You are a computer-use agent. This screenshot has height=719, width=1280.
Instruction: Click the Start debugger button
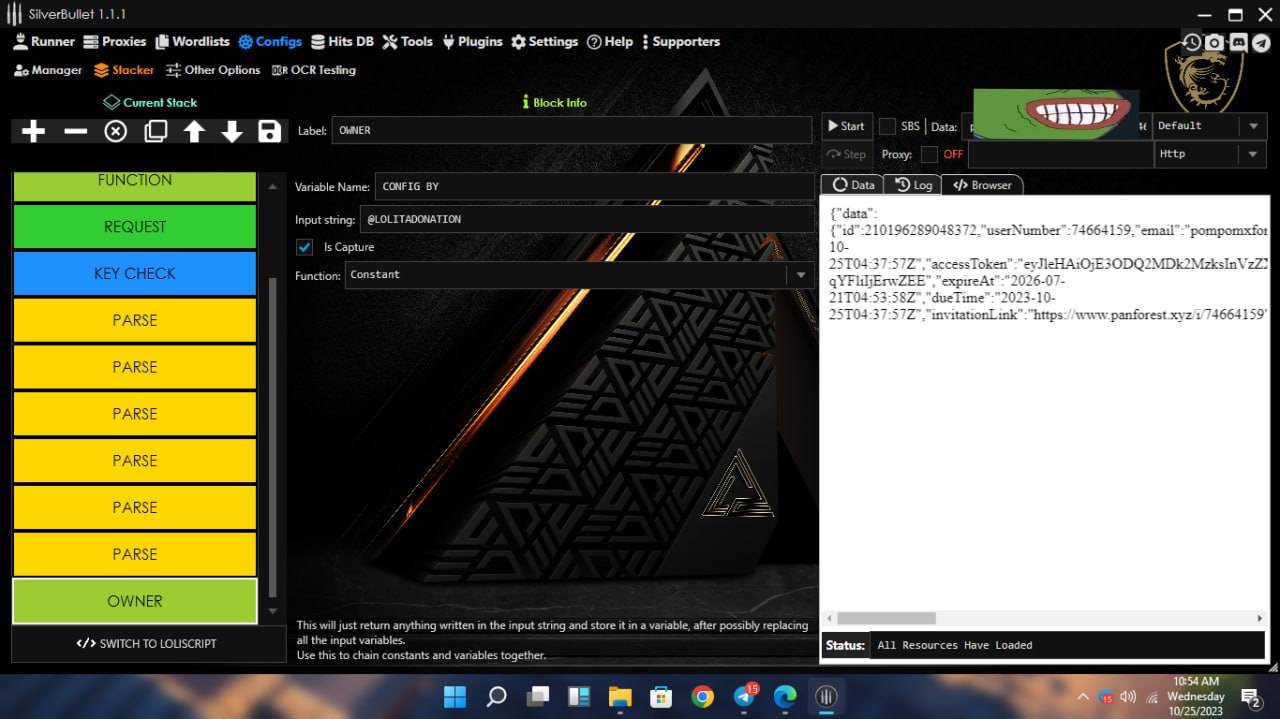tap(846, 126)
